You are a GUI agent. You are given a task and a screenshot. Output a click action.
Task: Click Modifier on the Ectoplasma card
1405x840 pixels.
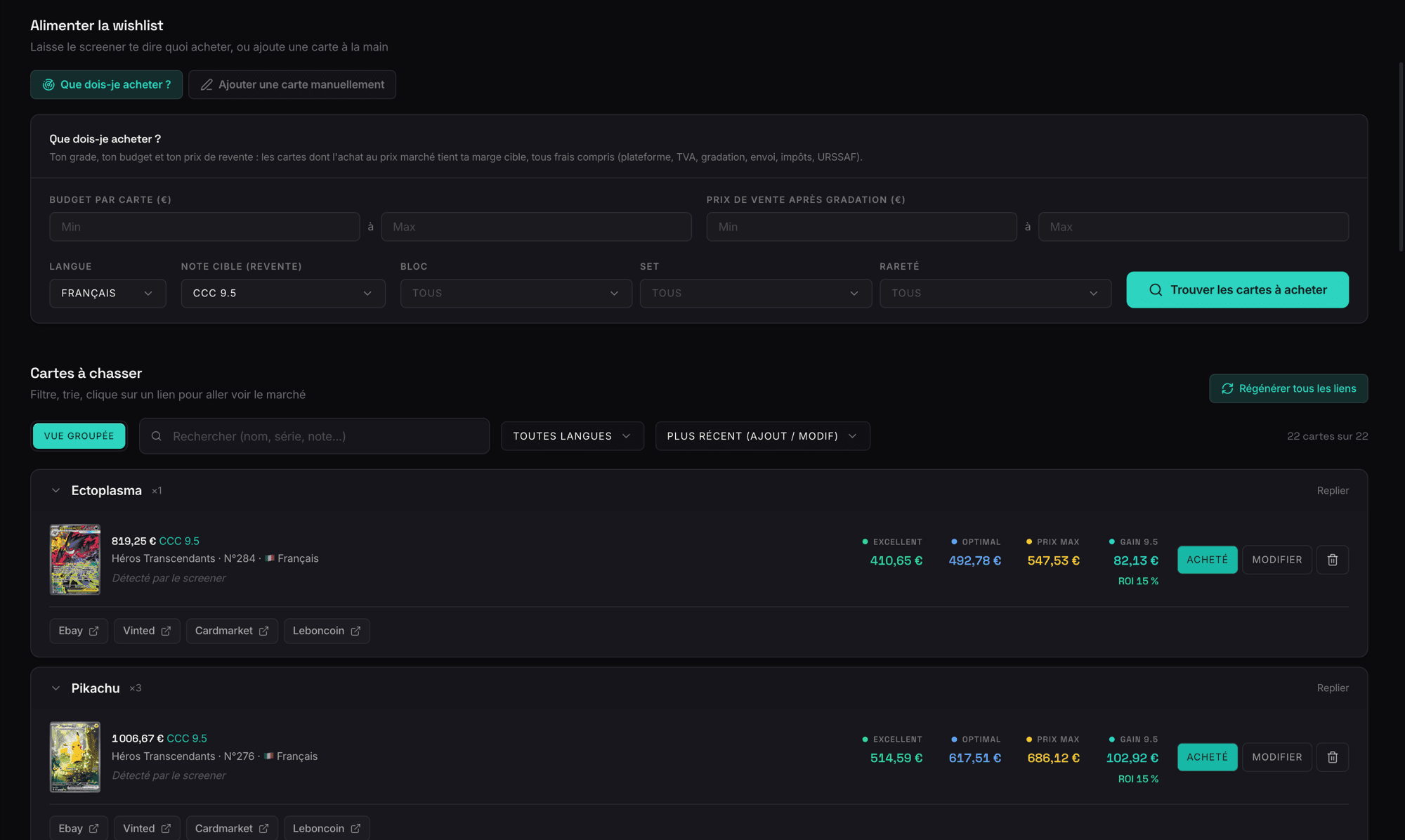click(x=1276, y=560)
